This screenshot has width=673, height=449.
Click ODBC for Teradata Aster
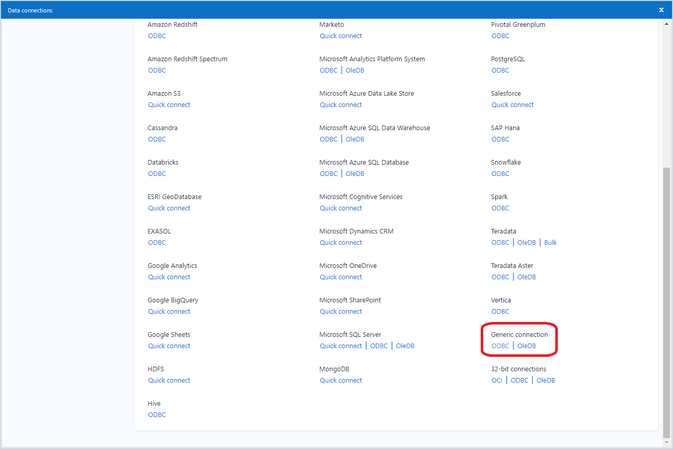click(x=500, y=277)
